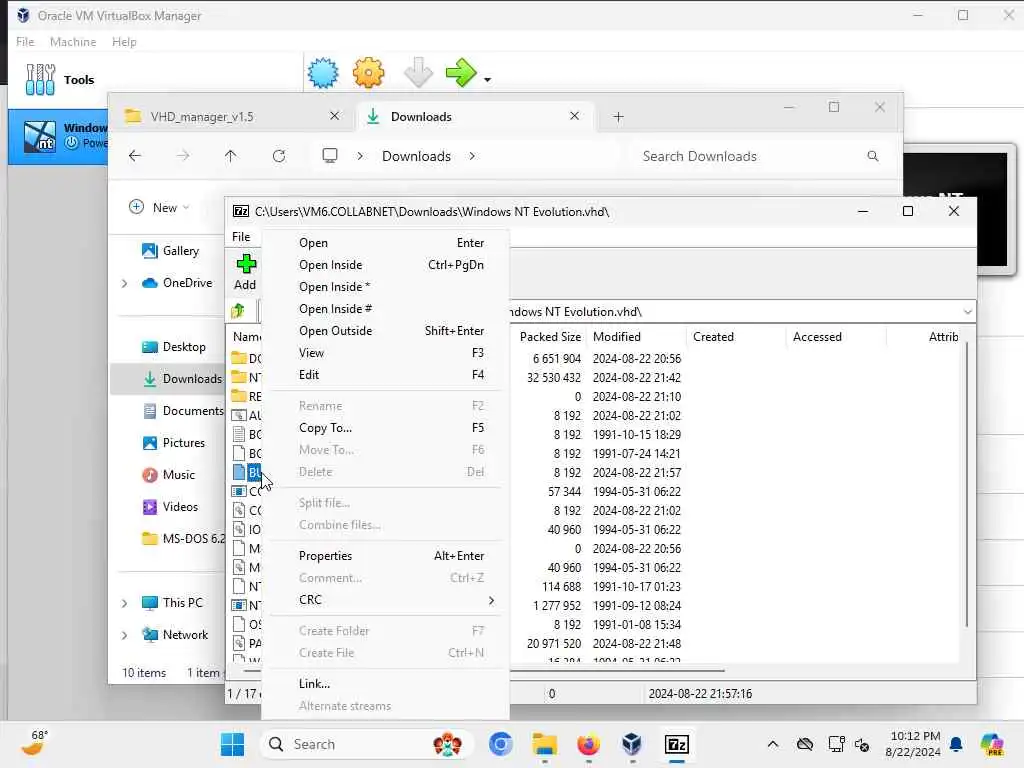Select Pictures in Explorer sidebar
Screen dimensions: 1024x768
coord(174,443)
